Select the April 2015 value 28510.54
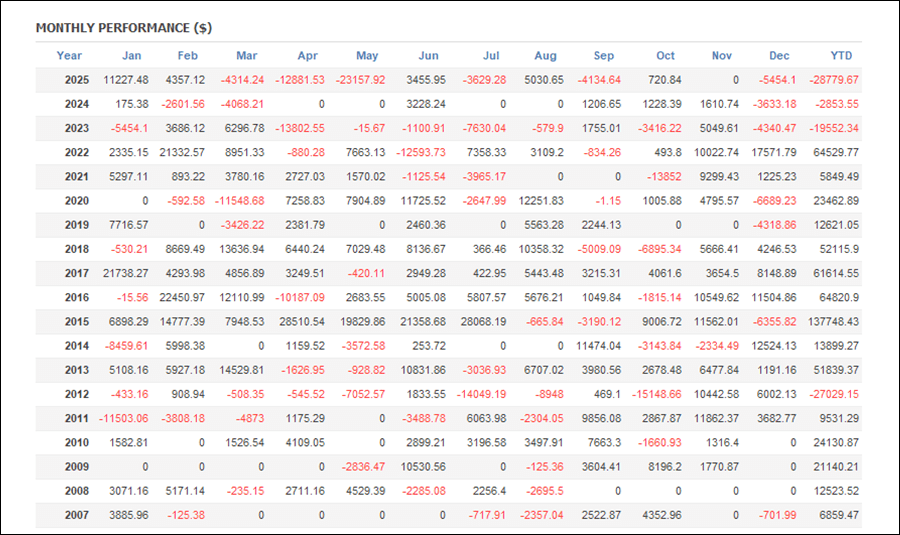 coord(301,322)
